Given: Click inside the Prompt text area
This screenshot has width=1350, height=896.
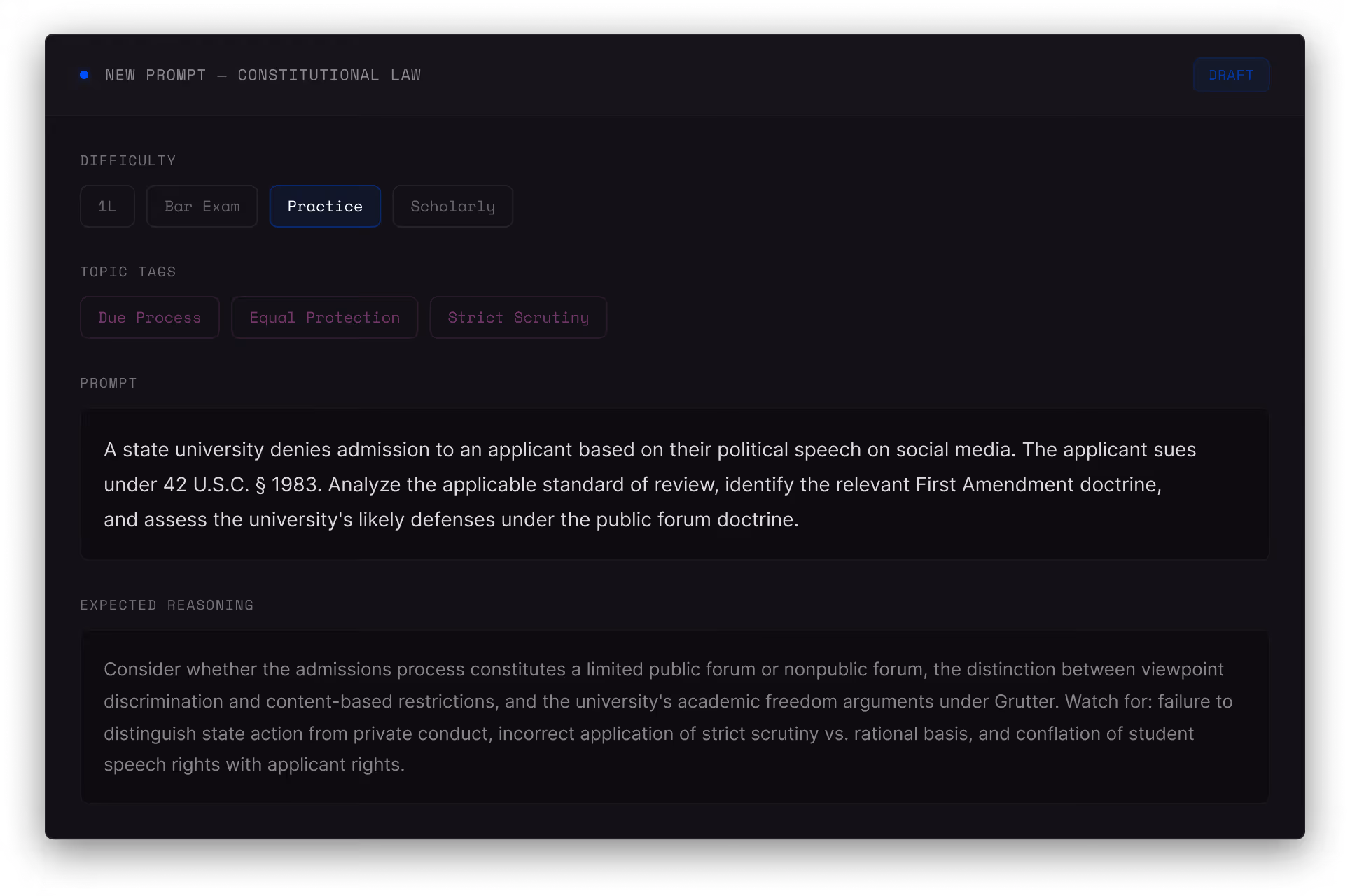Looking at the screenshot, I should [x=674, y=484].
